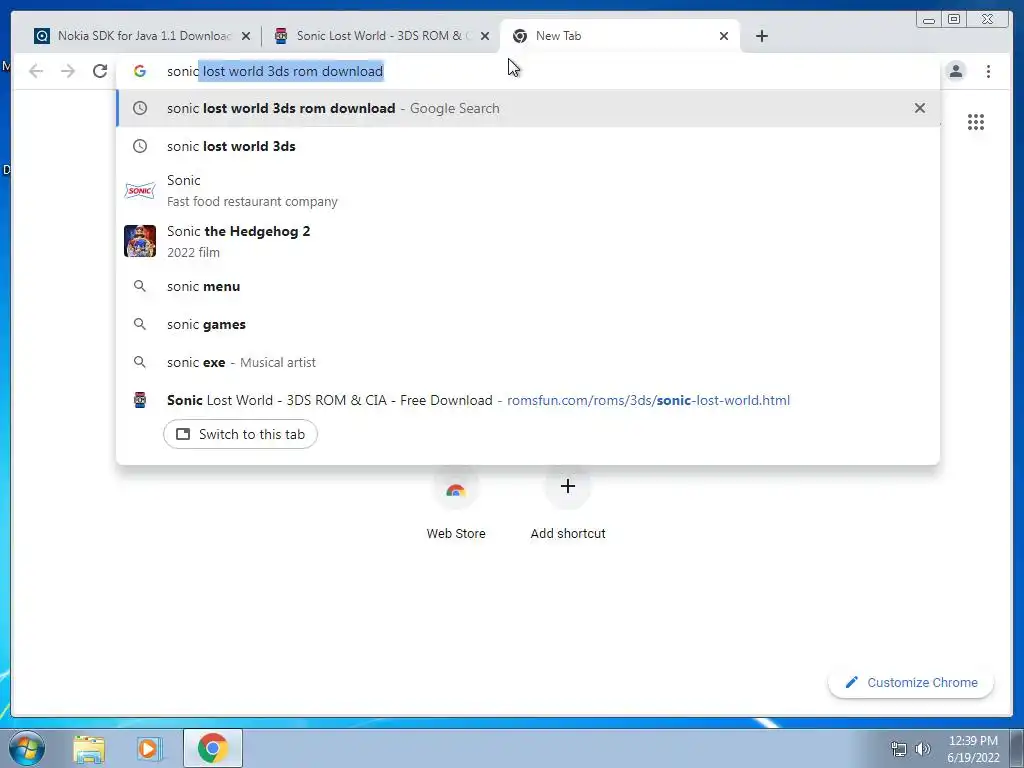Viewport: 1024px width, 768px height.
Task: Click the address bar text field
Action: [528, 71]
